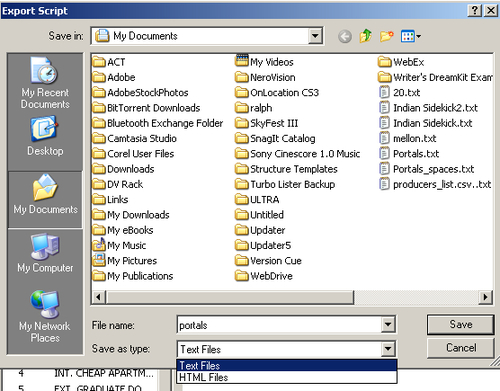Click into the File name field
500x391 pixels.
tap(279, 325)
